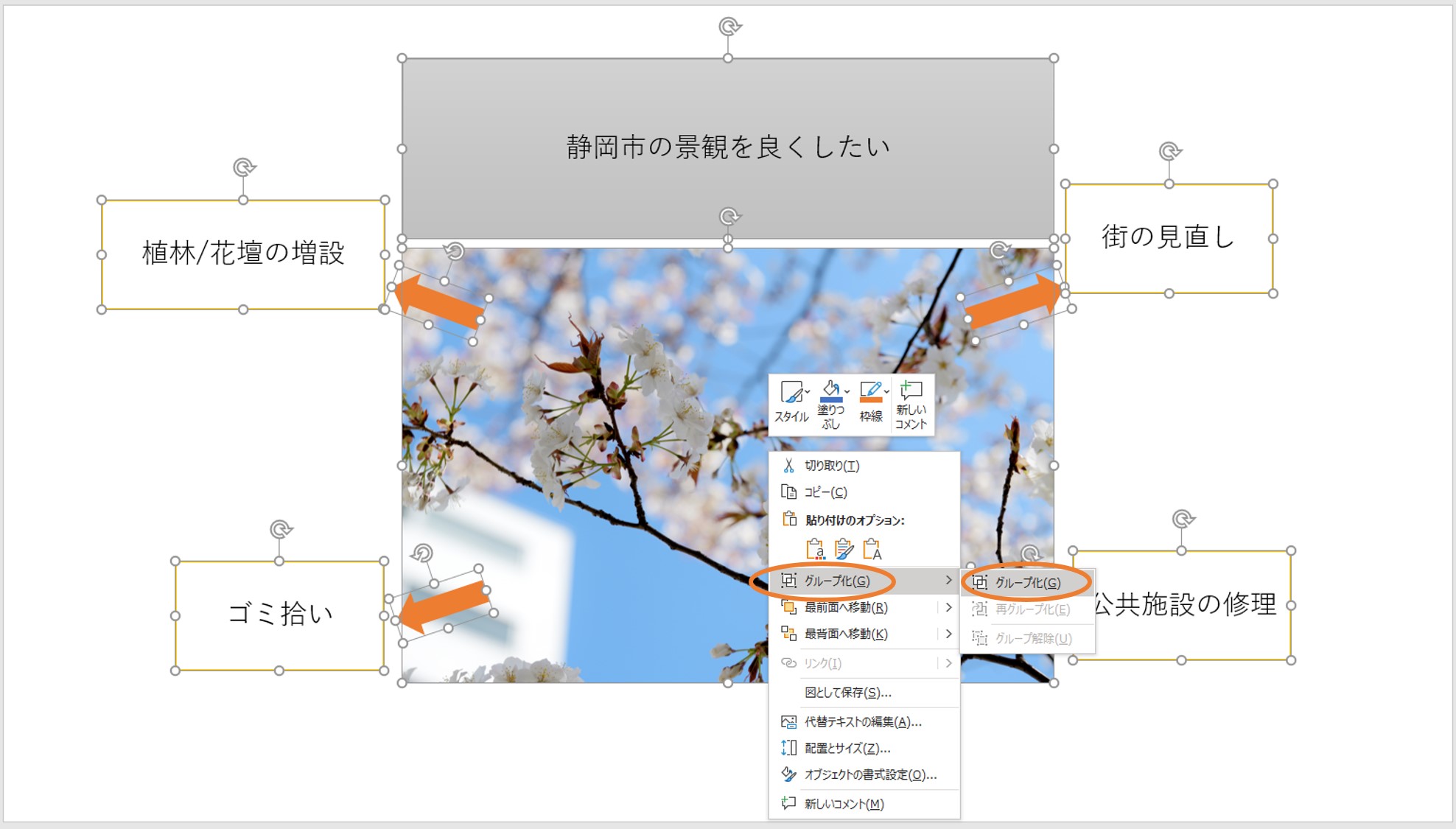
Task: Choose 最前面へ移動(R) bring to front
Action: pyautogui.click(x=855, y=608)
